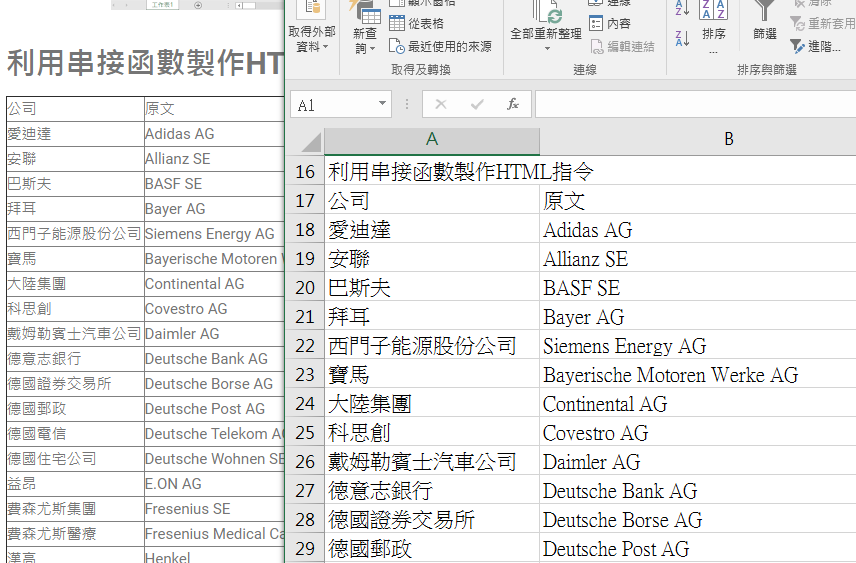Click the 重新套用 reapply filter icon
856x563 pixels.
[797, 23]
